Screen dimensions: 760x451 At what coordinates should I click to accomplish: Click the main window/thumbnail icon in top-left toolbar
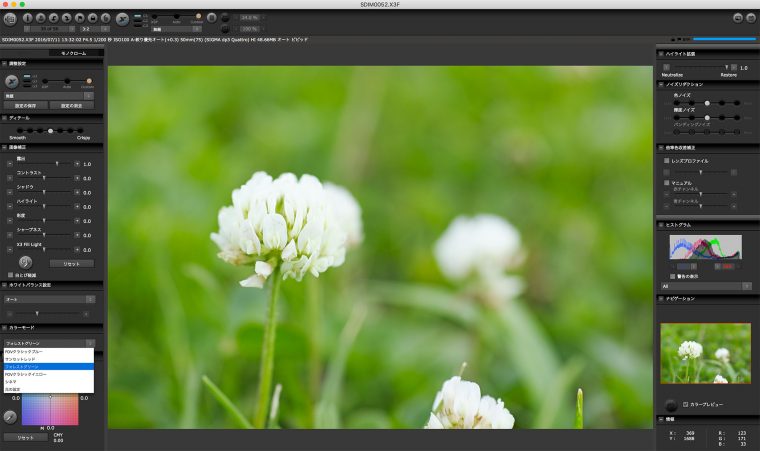click(x=10, y=19)
